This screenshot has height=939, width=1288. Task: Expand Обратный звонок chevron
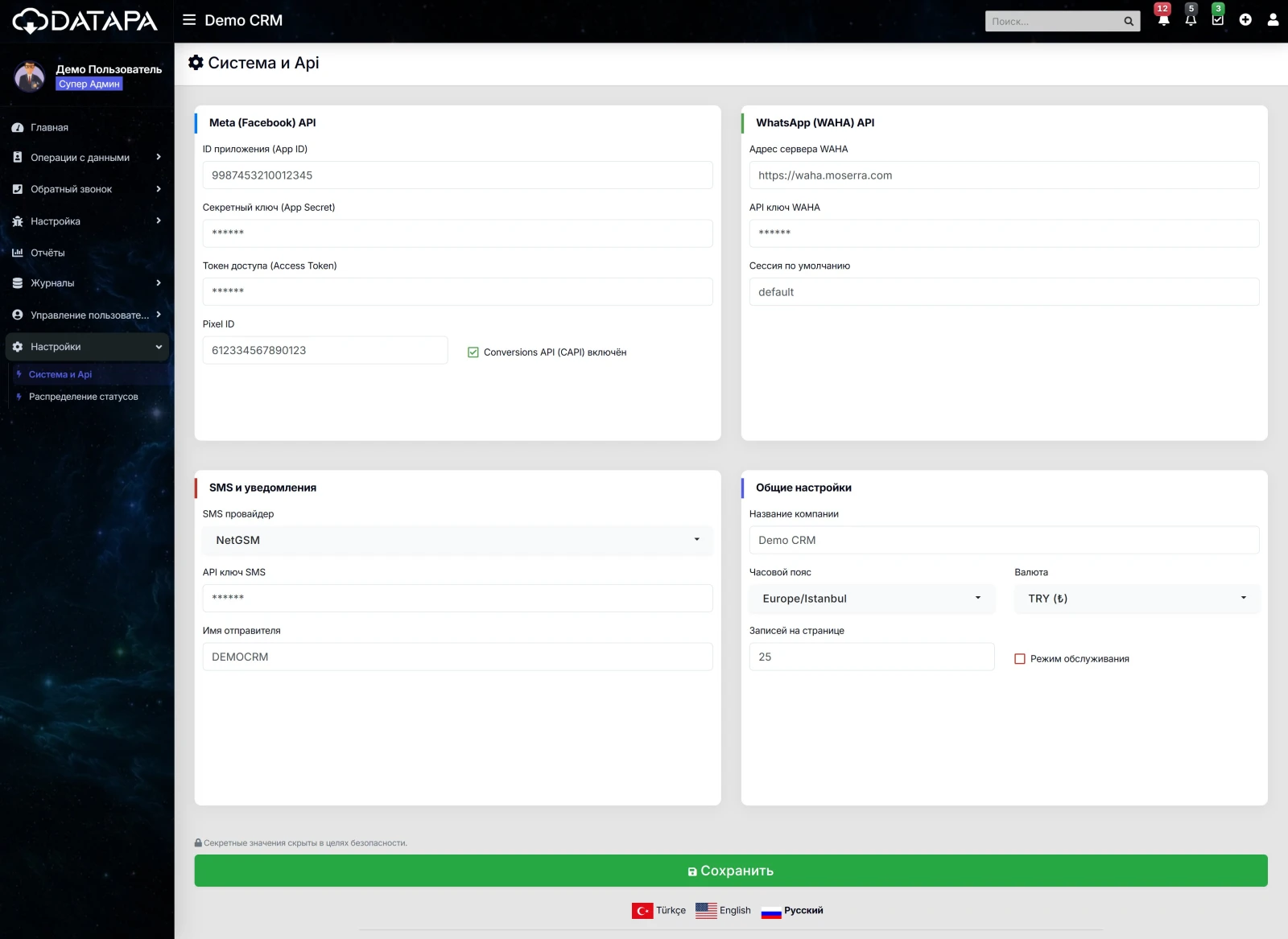point(159,189)
